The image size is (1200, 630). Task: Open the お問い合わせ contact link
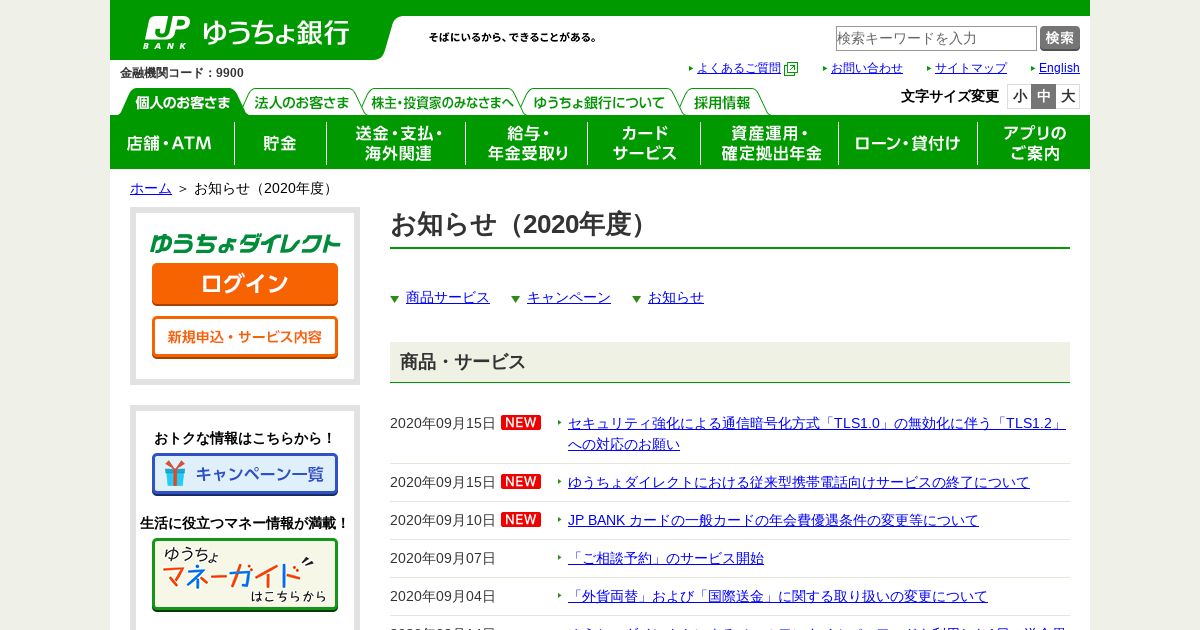[867, 68]
